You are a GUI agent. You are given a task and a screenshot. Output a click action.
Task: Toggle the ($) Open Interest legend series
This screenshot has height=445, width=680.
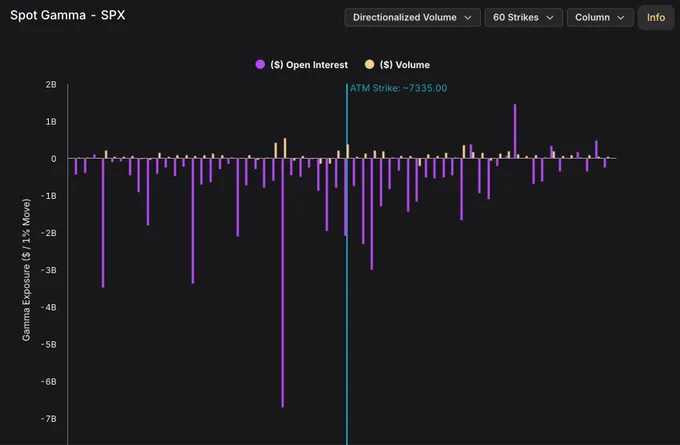tap(302, 65)
